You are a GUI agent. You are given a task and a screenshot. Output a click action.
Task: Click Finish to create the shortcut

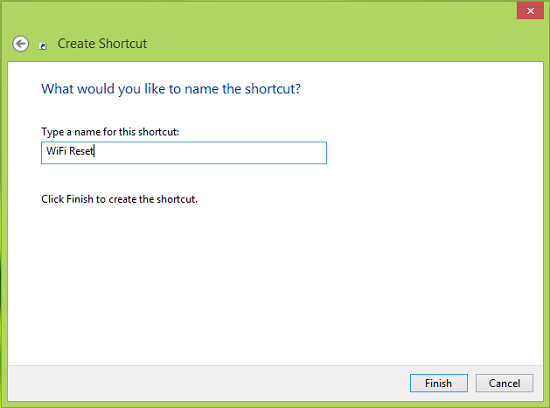[x=438, y=383]
